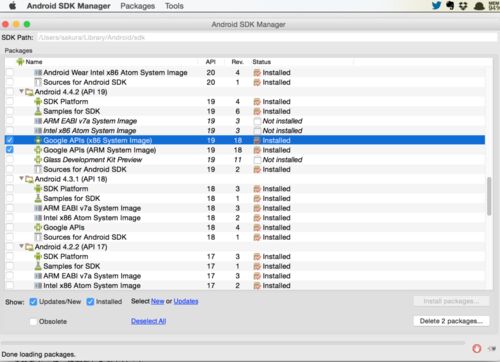Image resolution: width=500 pixels, height=362 pixels.
Task: Click the Install packages button
Action: coord(451,301)
